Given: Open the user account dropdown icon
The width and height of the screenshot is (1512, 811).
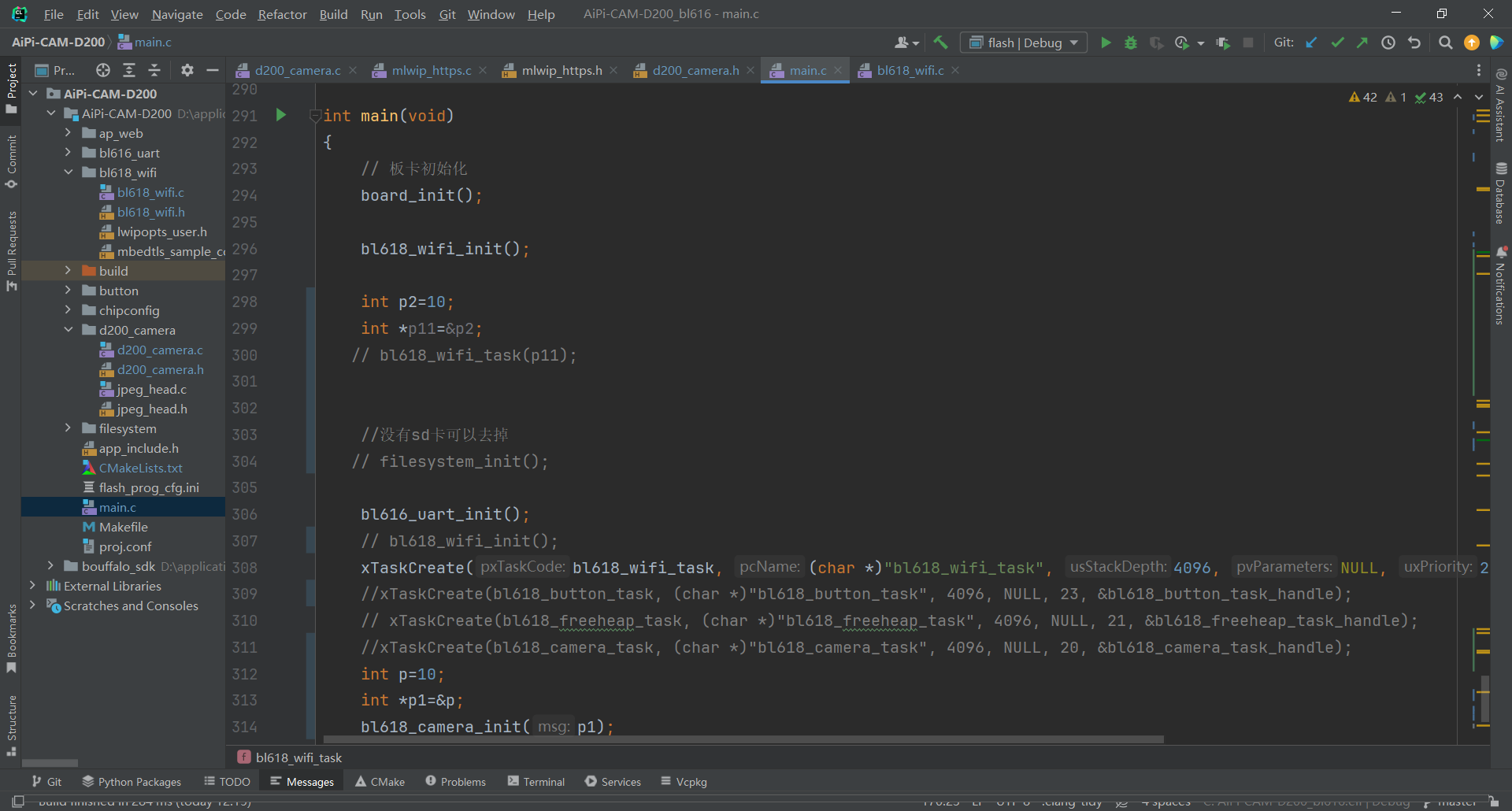Looking at the screenshot, I should (907, 43).
